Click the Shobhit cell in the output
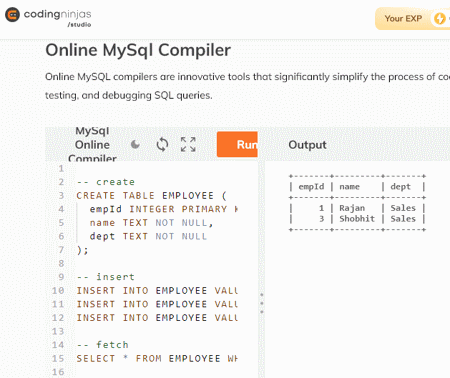This screenshot has height=378, width=450. [x=357, y=219]
